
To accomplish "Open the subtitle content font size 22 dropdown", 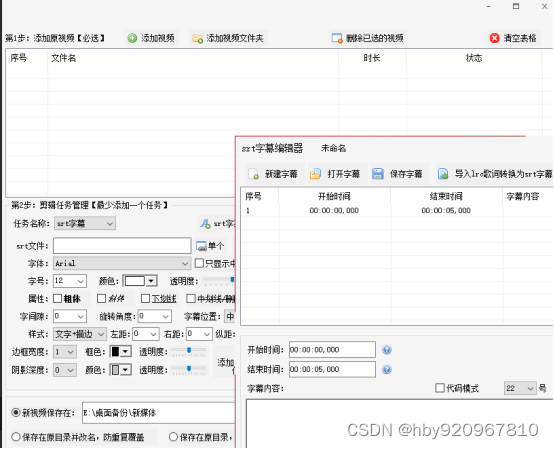I will (520, 388).
